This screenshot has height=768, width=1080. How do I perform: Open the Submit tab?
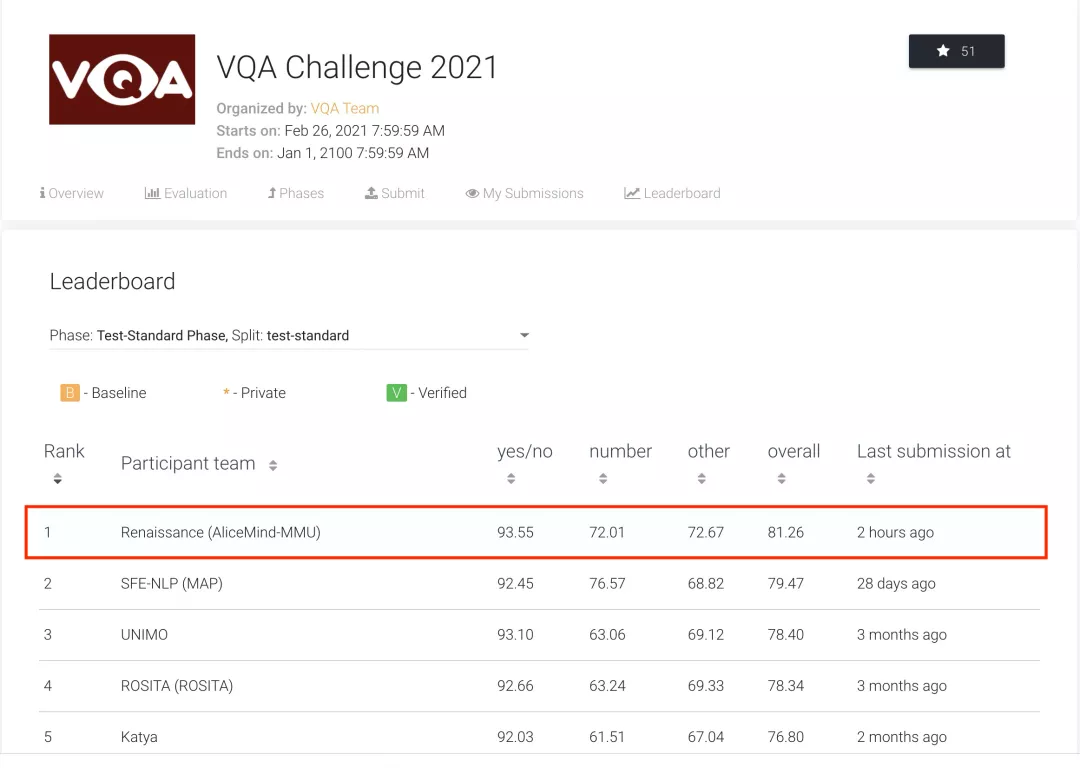click(395, 194)
